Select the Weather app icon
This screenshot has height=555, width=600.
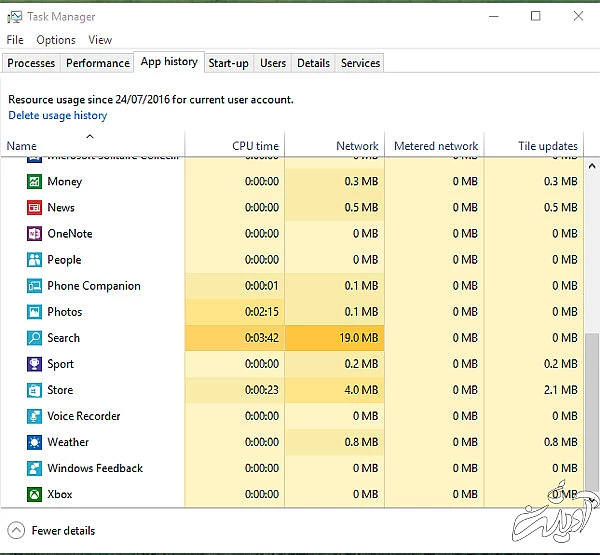[x=35, y=442]
